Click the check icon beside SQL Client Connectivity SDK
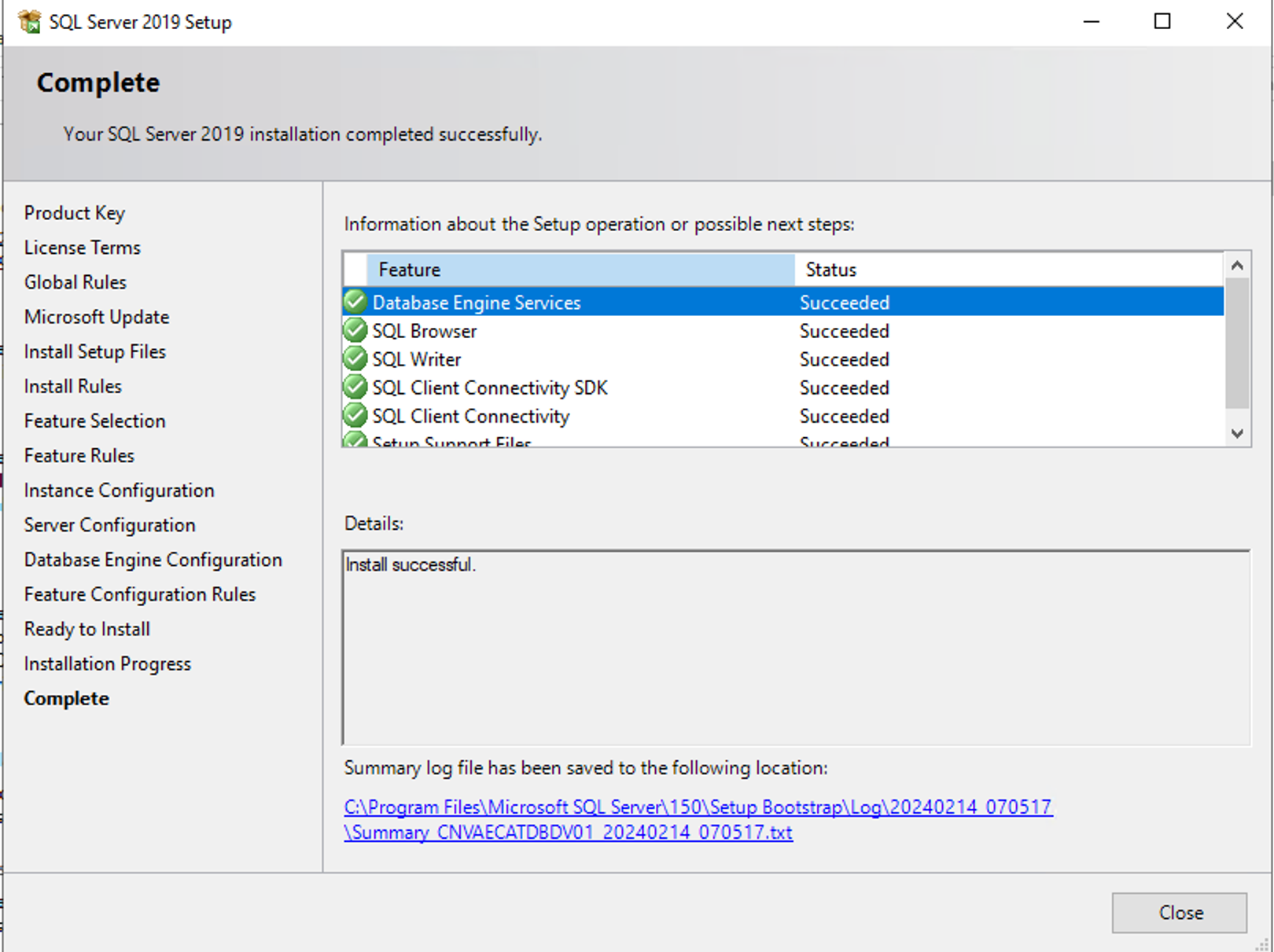Screen dimensions: 1274x952 (355, 387)
